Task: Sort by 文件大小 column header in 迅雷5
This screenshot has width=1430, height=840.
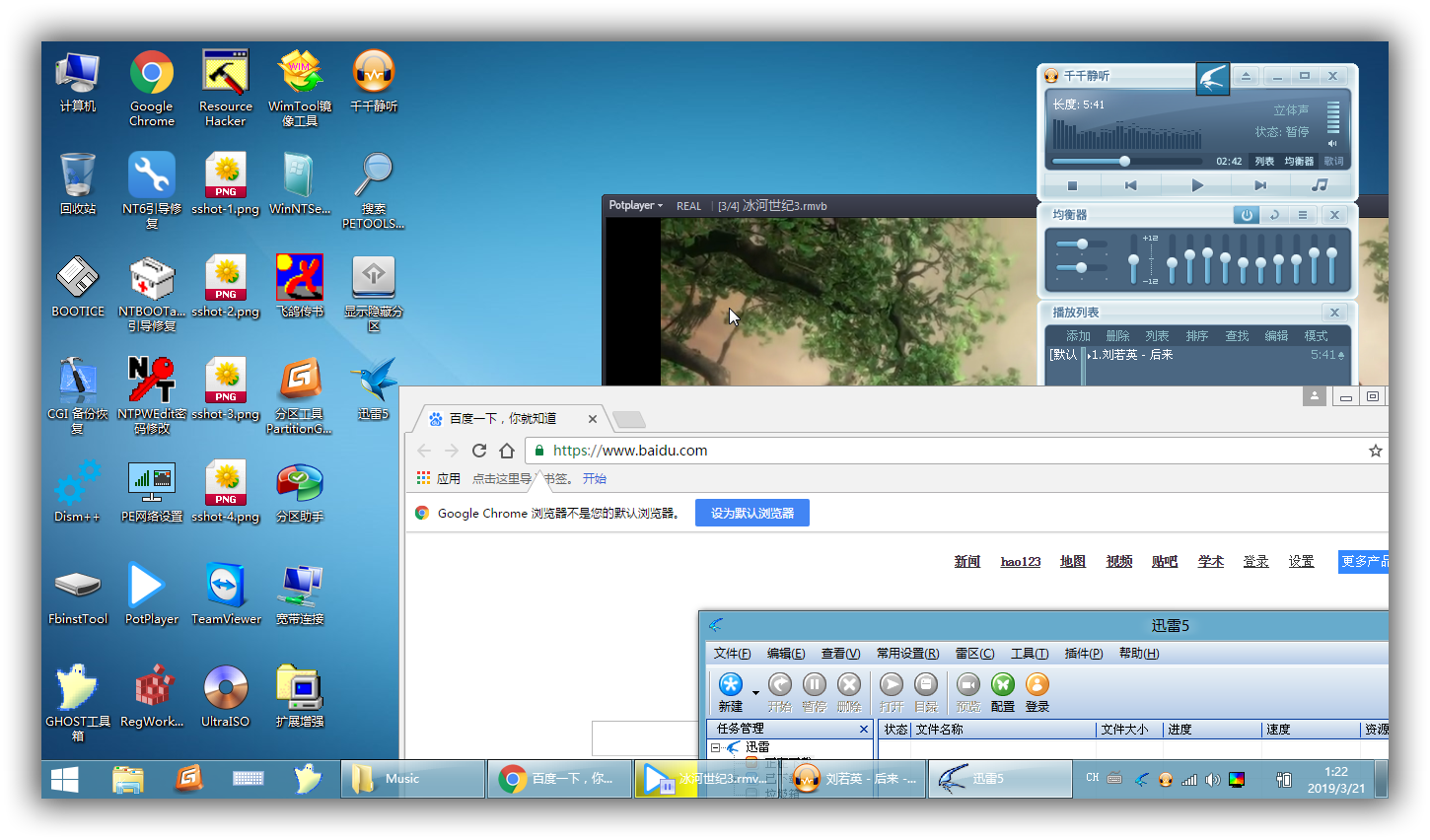Action: pos(1129,730)
